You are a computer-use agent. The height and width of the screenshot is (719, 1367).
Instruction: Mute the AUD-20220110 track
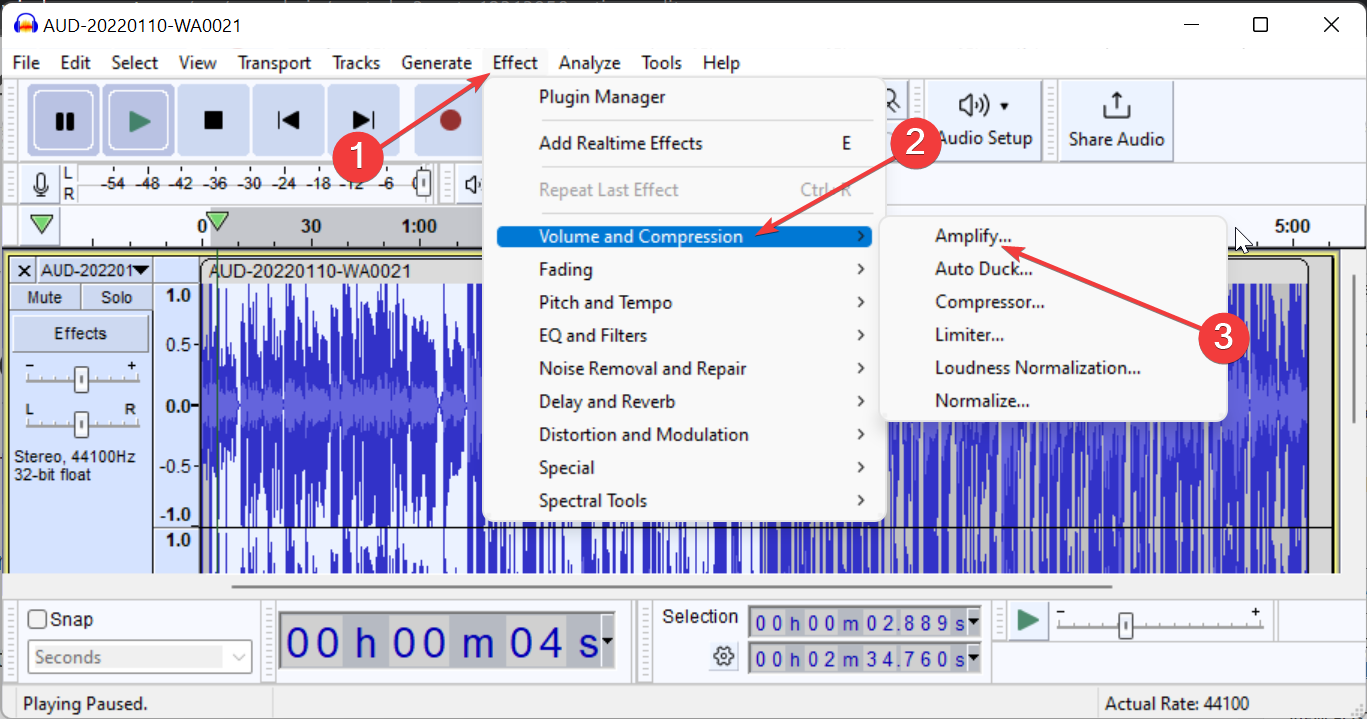point(44,297)
